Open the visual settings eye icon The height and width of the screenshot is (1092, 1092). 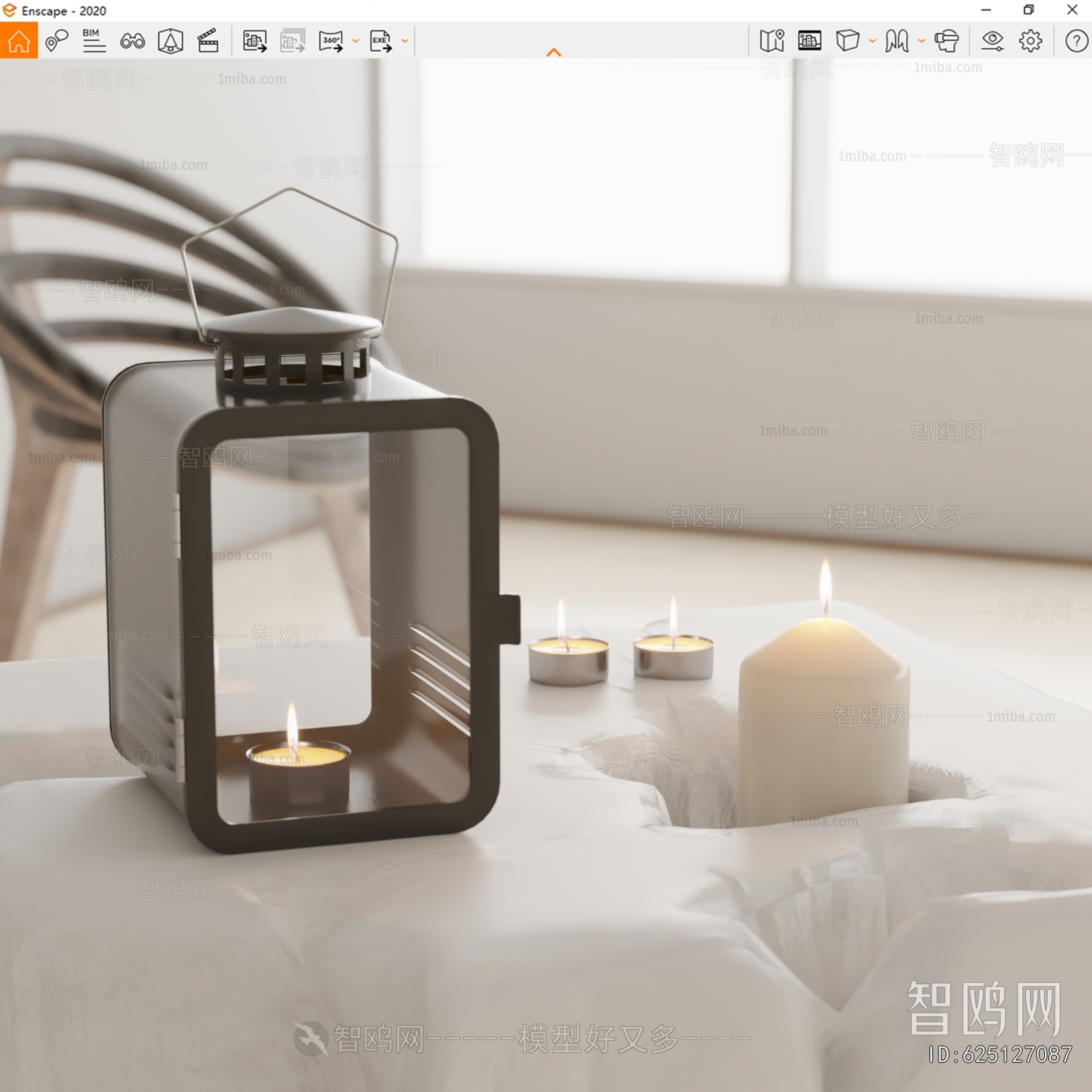pos(993,41)
